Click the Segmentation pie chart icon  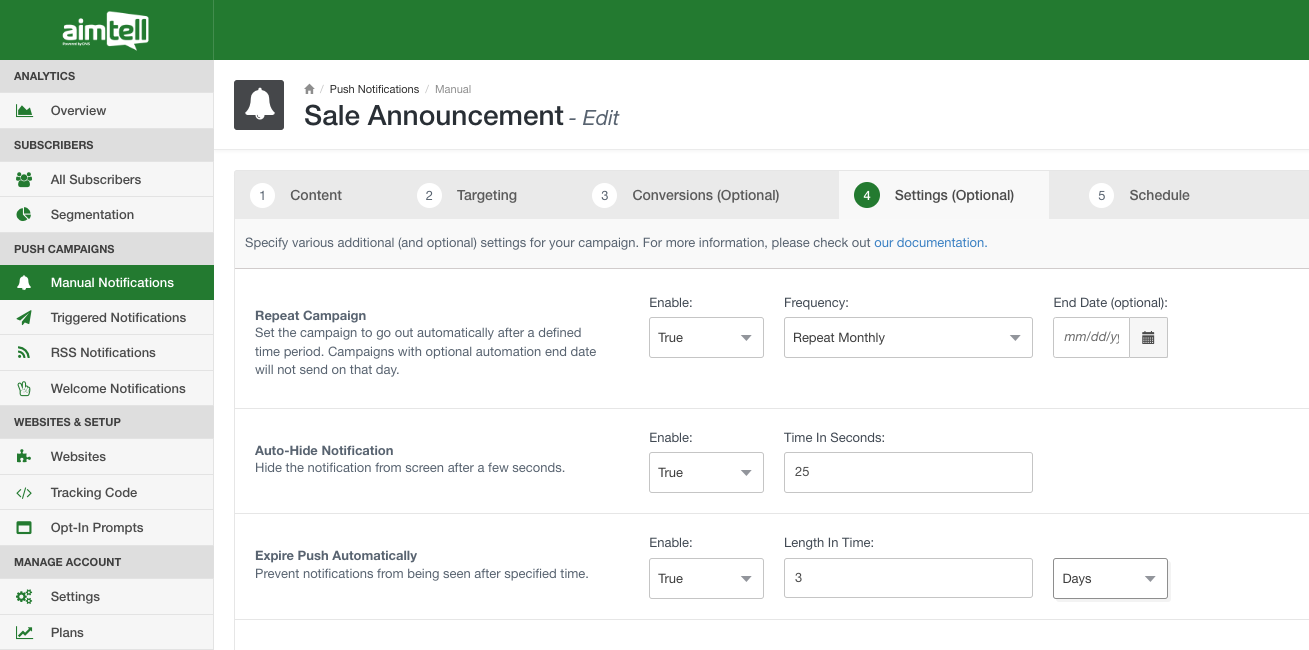click(x=24, y=215)
